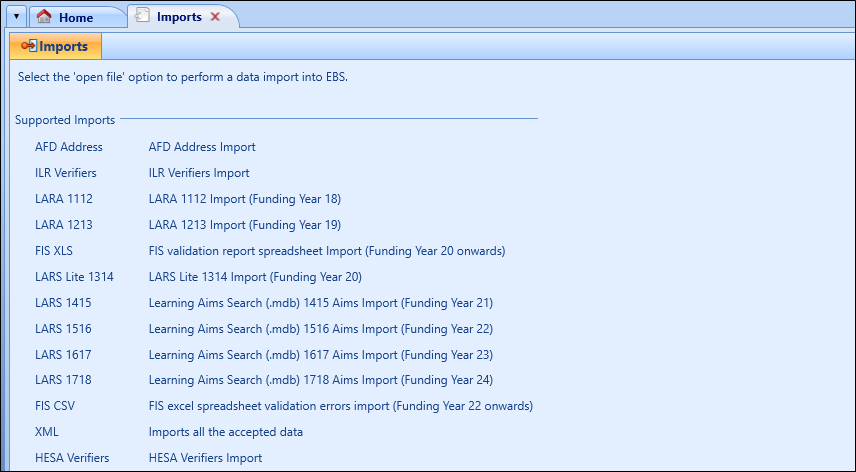Viewport: 856px width, 472px height.
Task: Select the LARA 1213 import
Action: 64,225
